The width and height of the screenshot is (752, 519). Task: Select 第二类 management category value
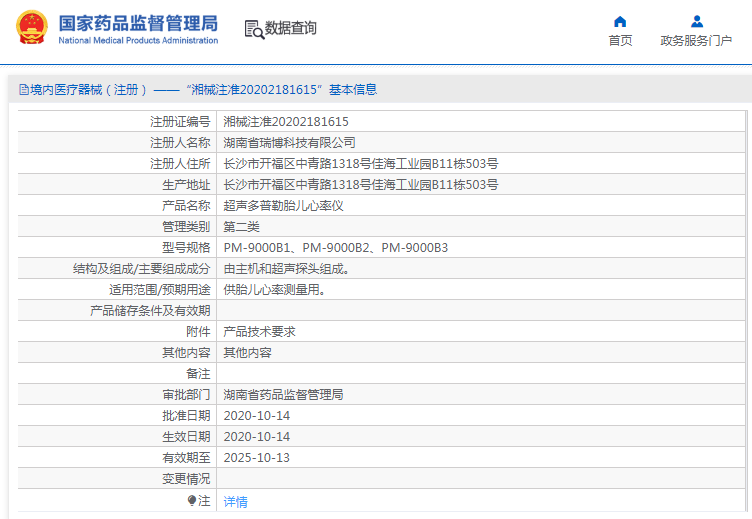pos(241,227)
